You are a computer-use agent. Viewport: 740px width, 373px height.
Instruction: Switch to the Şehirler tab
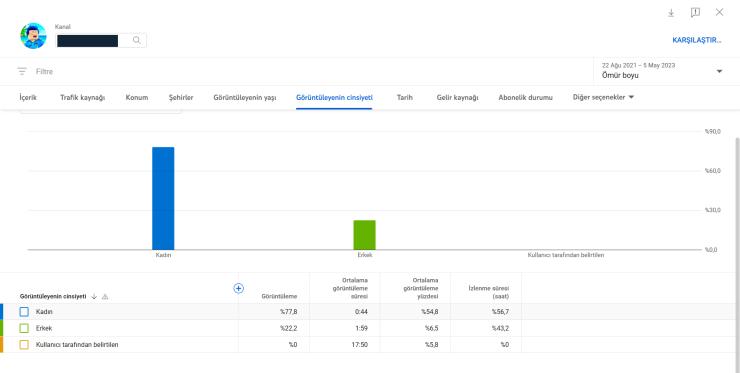point(181,97)
